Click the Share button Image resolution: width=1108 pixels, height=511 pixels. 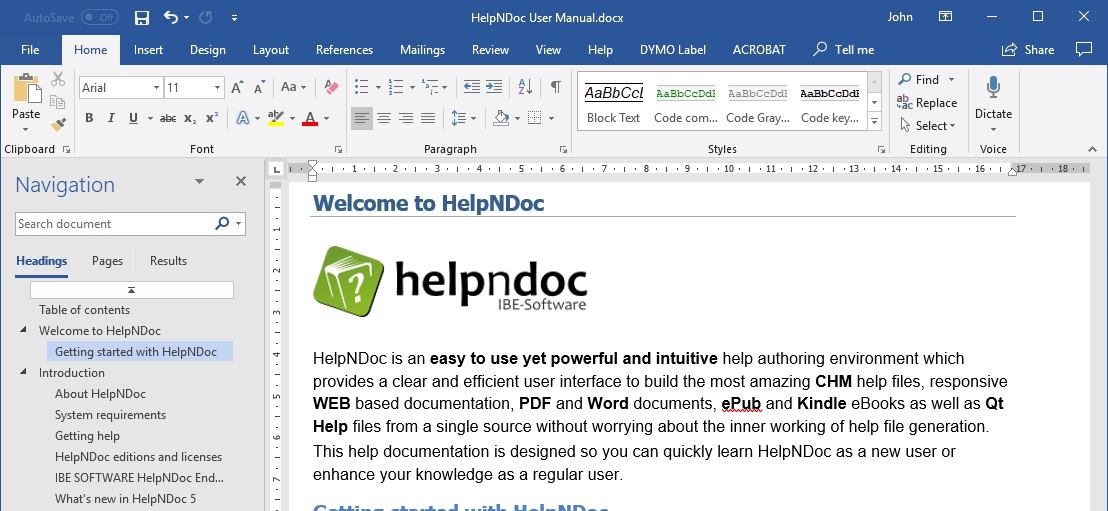tap(1028, 49)
